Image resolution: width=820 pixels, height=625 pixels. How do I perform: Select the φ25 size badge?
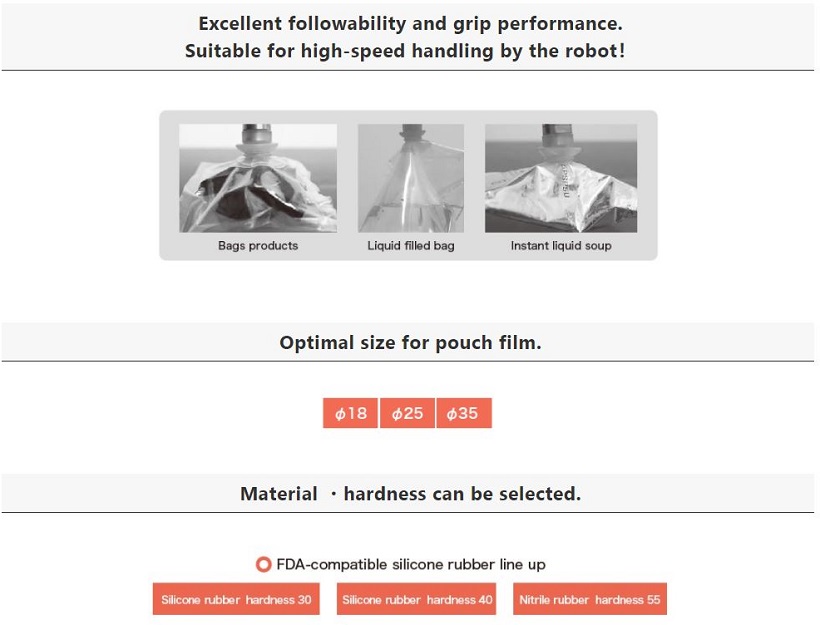[x=407, y=413]
